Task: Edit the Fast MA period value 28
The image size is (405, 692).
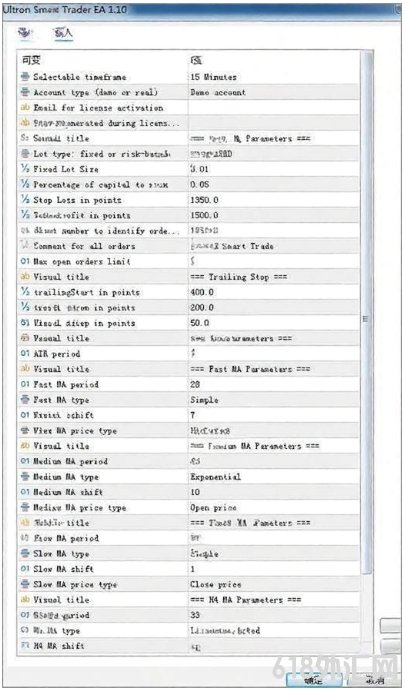Action: 195,384
